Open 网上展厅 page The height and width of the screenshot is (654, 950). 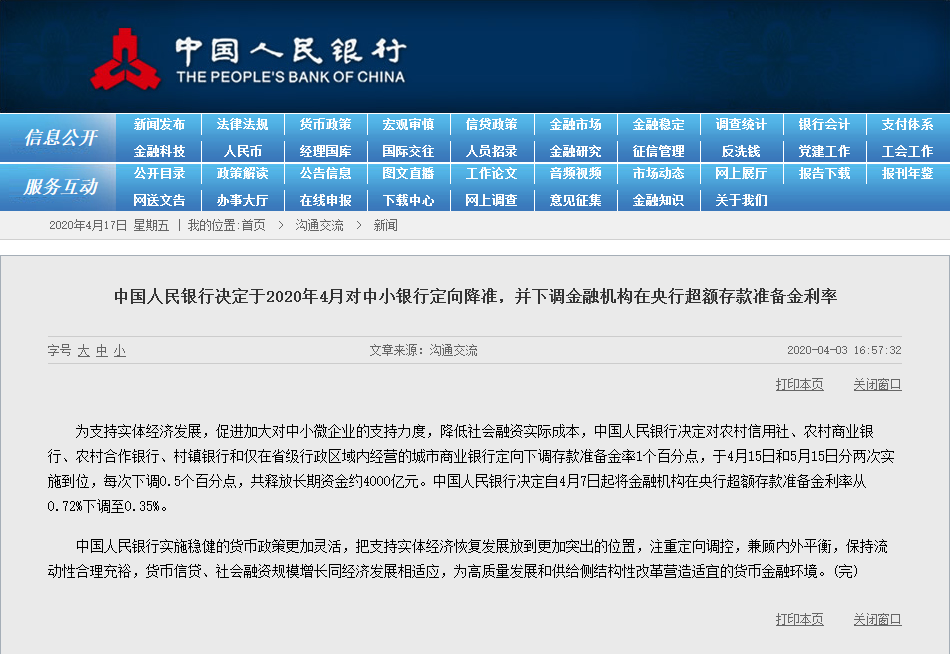tap(741, 173)
